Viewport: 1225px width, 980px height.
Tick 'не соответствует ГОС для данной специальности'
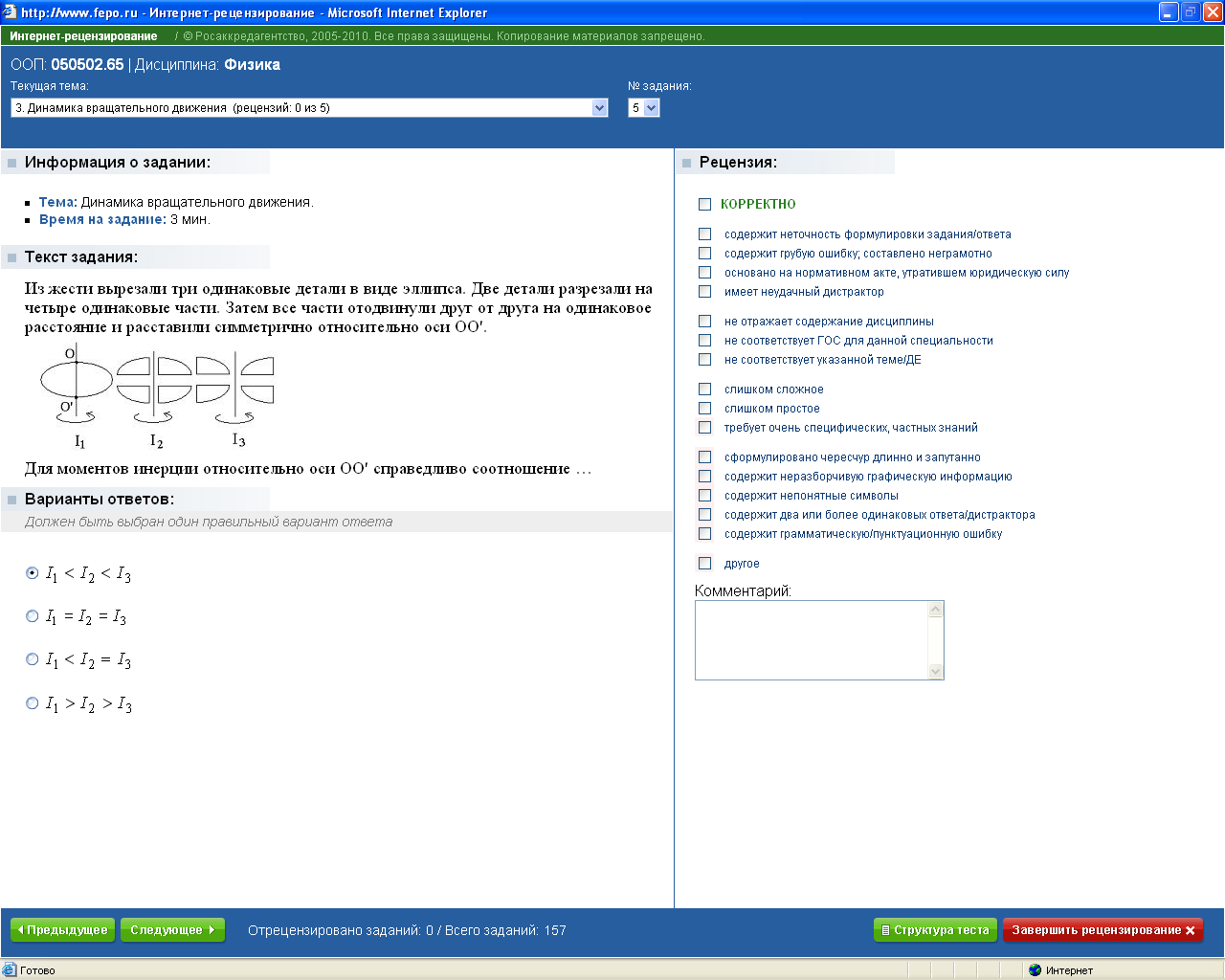[x=705, y=340]
